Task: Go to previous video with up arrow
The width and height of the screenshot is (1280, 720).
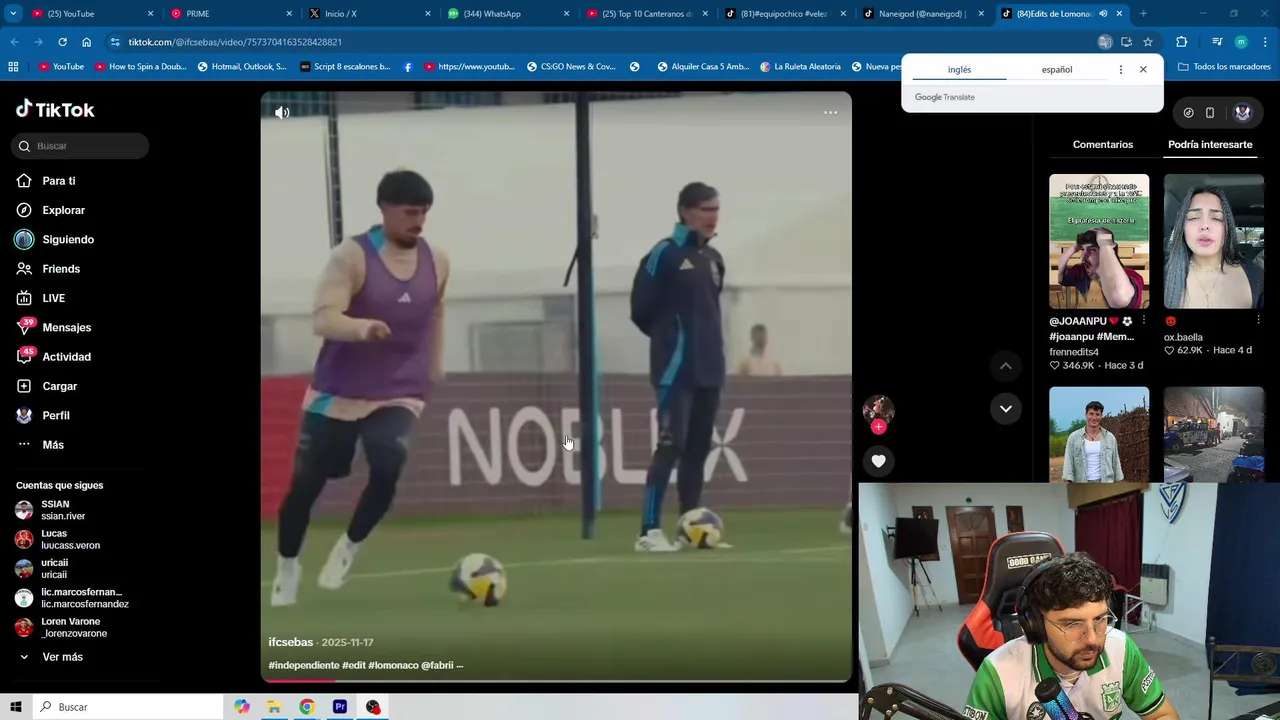Action: pyautogui.click(x=1006, y=366)
